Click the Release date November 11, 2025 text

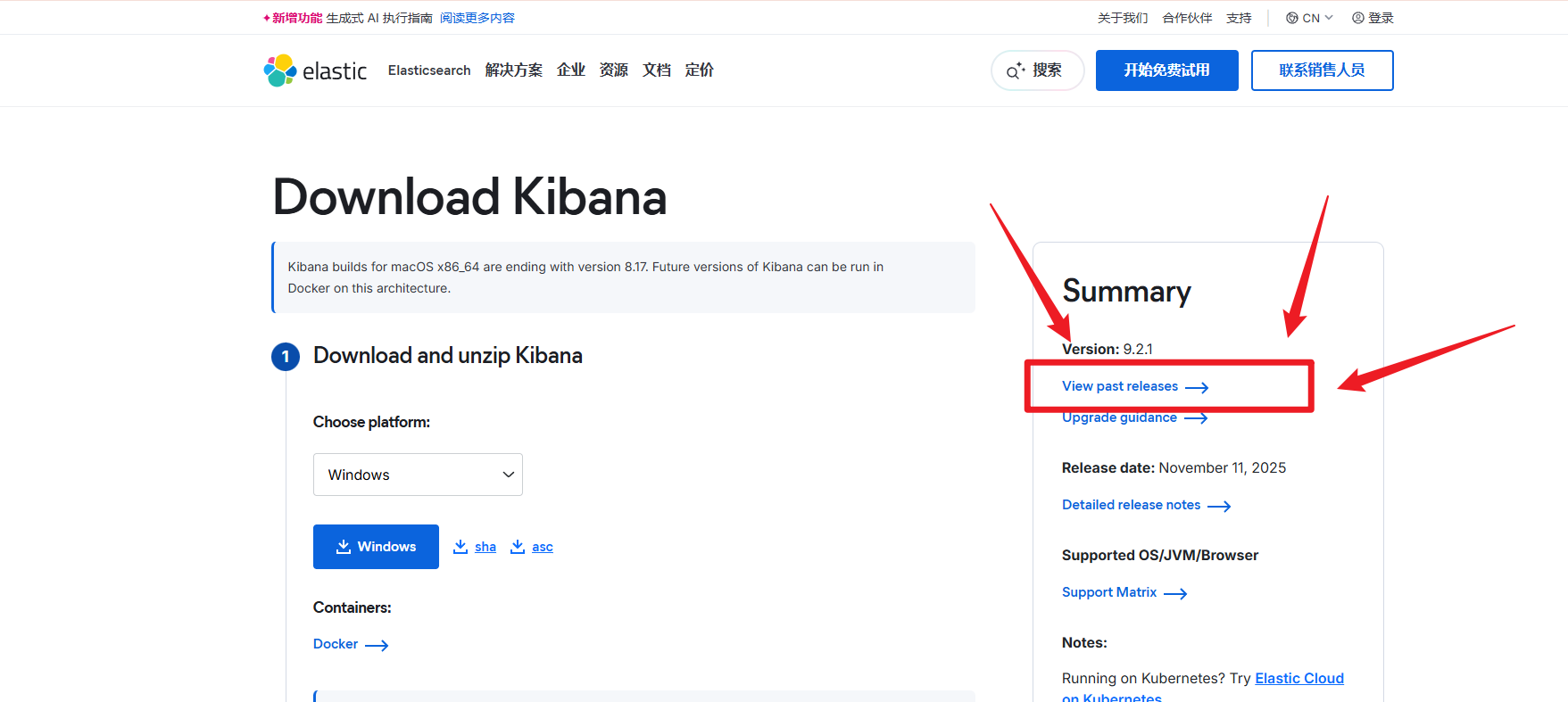1174,468
